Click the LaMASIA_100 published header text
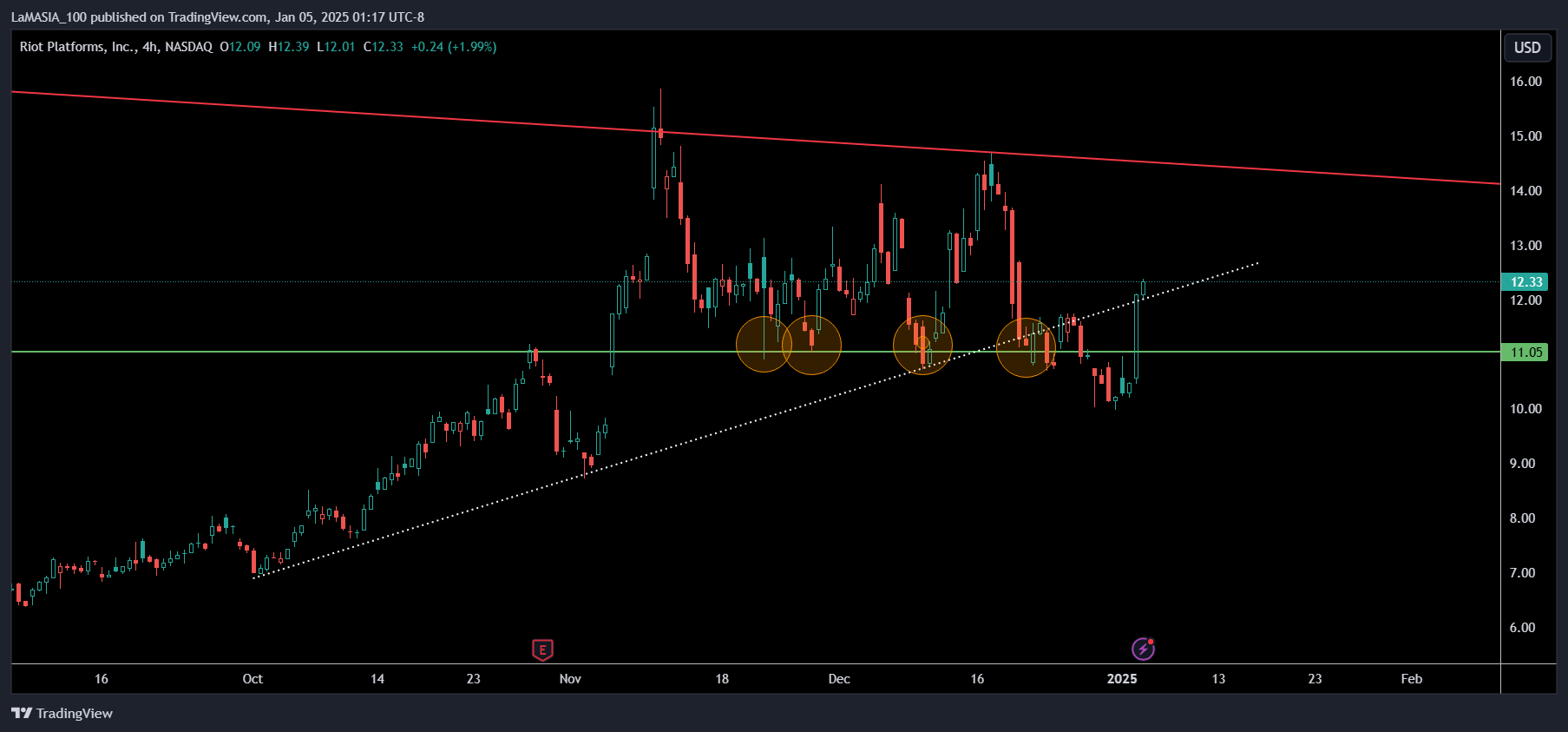 click(x=218, y=17)
